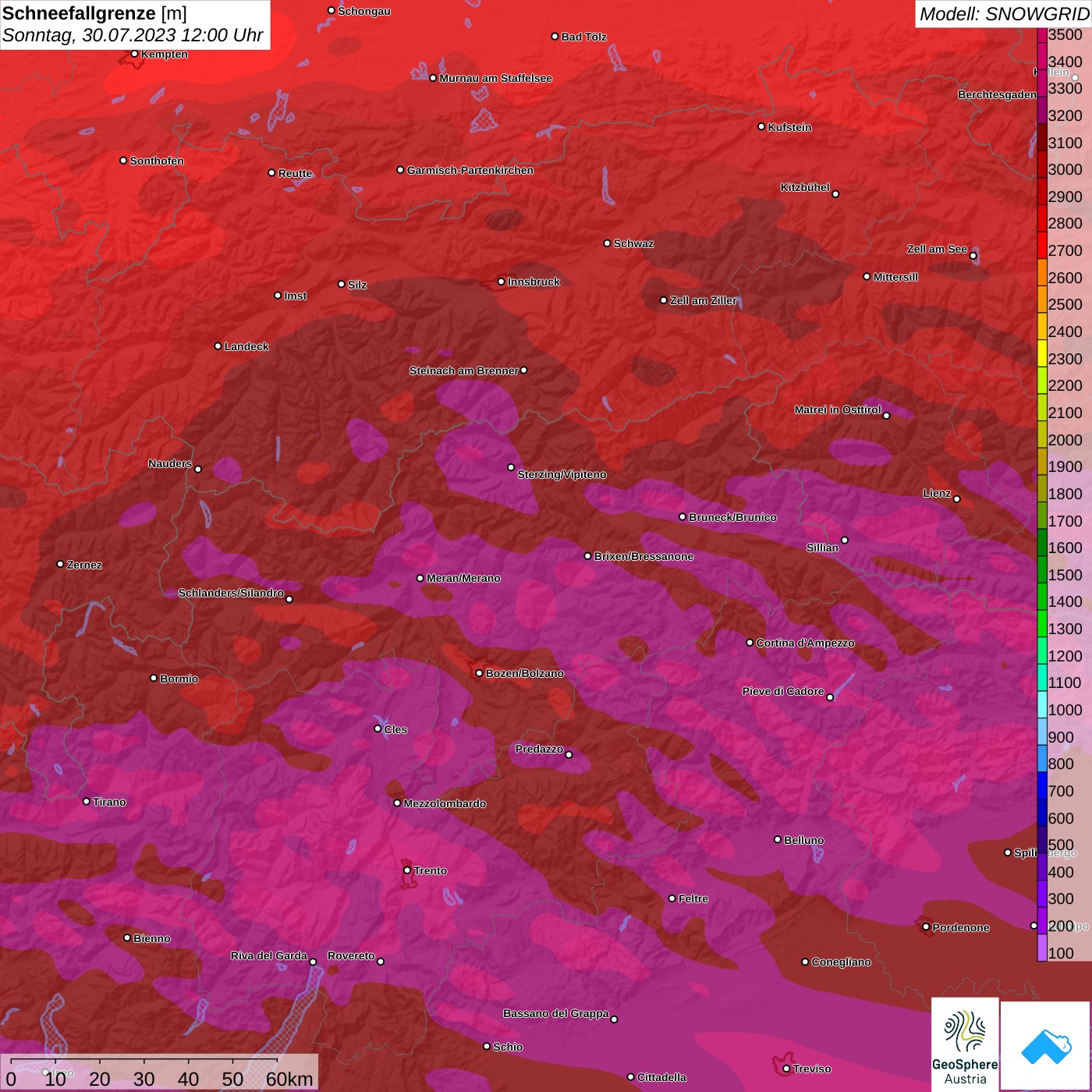Image resolution: width=1092 pixels, height=1092 pixels.
Task: Click the 1200 legend value
Action: pyautogui.click(x=1065, y=656)
